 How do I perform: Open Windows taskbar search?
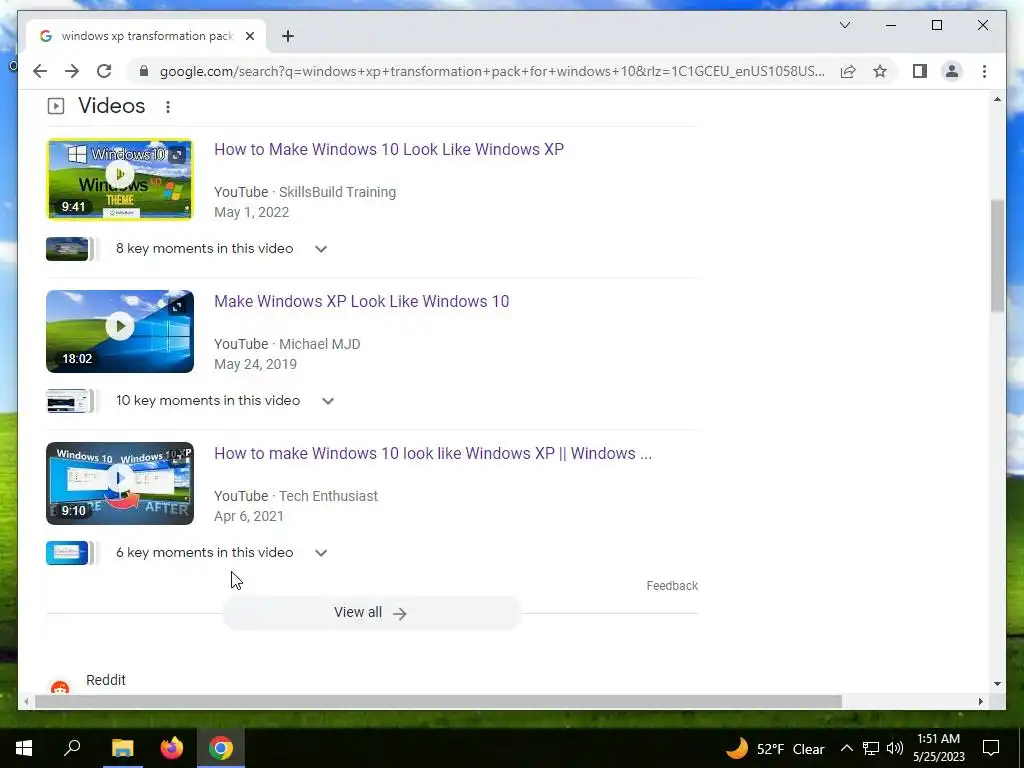[72, 748]
